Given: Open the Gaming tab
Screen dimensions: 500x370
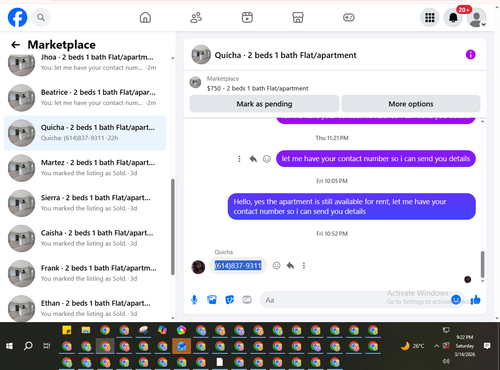Looking at the screenshot, I should 349,17.
